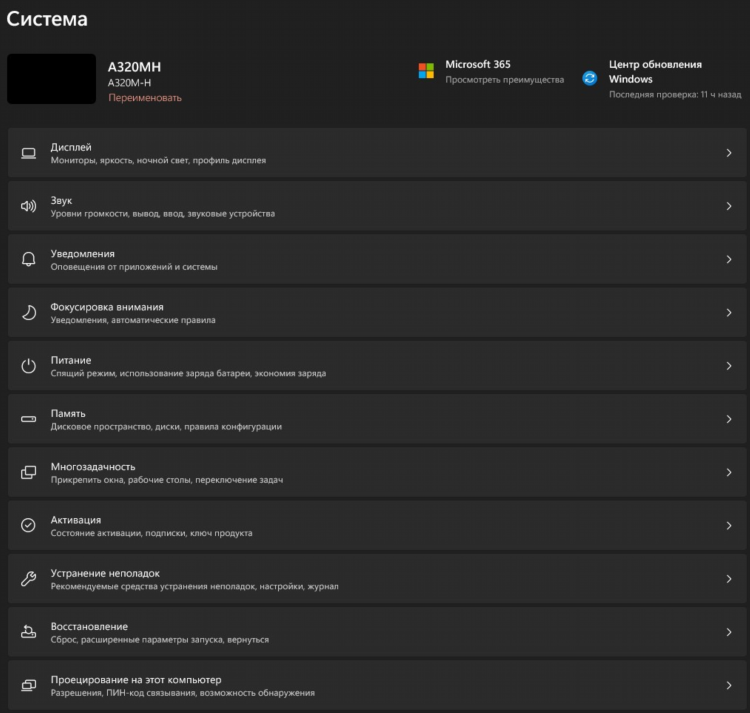The image size is (750, 713).
Task: Click the Microsoft 365 colored logo
Action: (x=426, y=71)
